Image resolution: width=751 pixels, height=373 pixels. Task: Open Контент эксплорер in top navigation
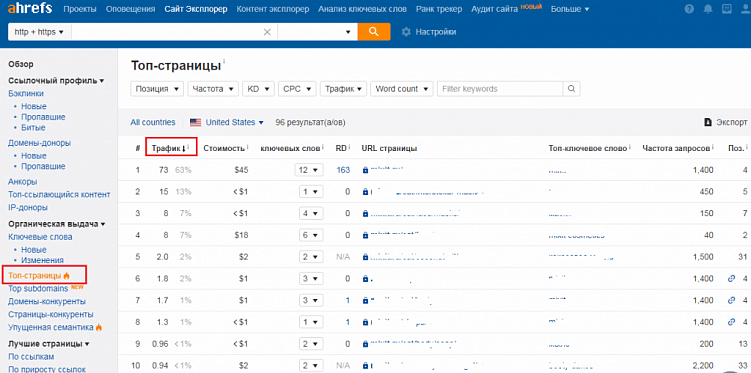click(273, 9)
